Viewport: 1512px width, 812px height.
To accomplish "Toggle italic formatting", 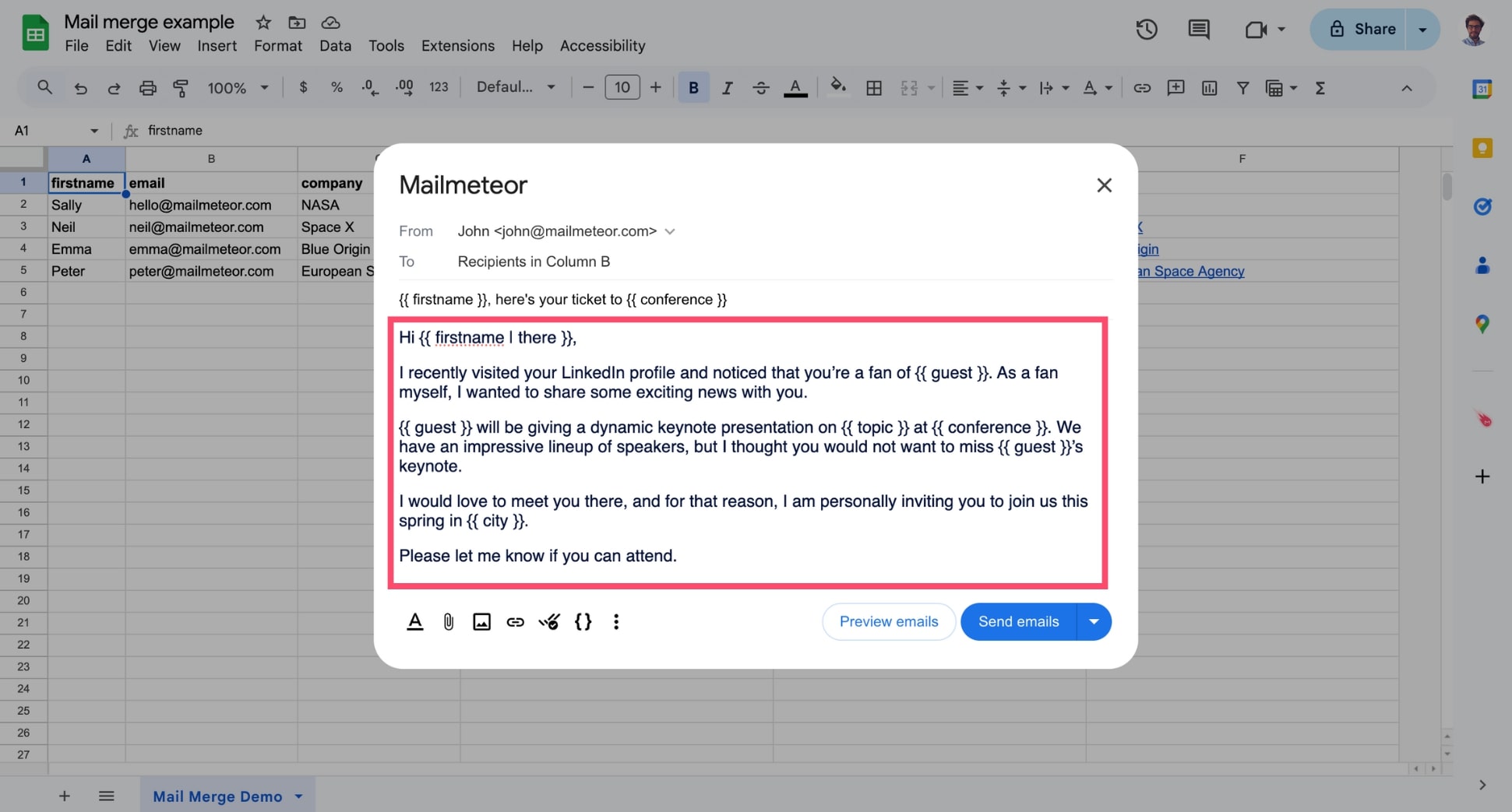I will 727,88.
